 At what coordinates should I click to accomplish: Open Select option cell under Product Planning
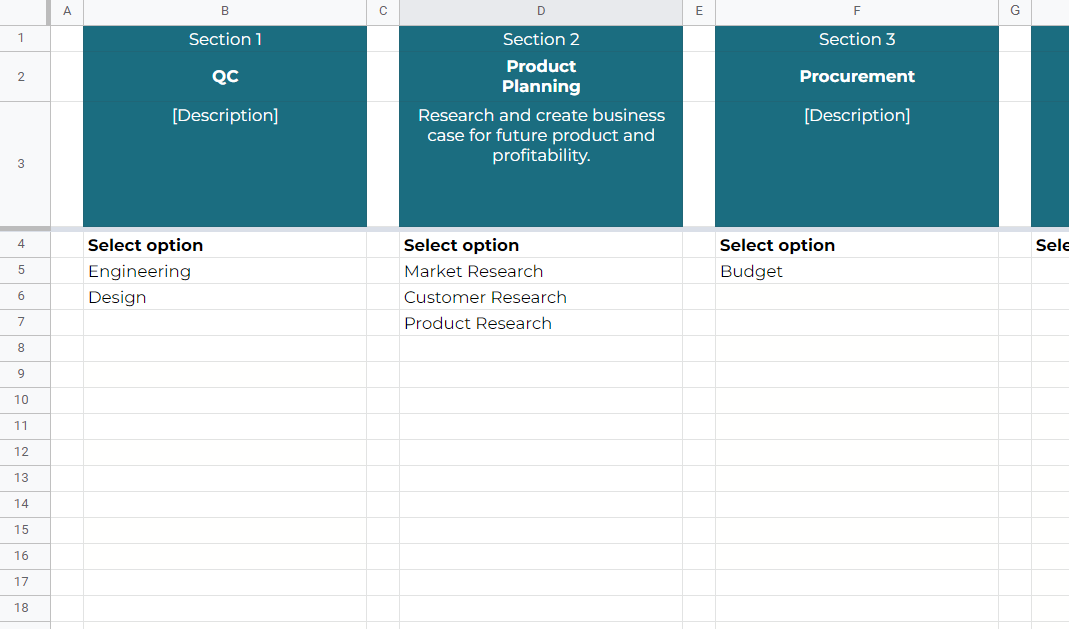(541, 245)
